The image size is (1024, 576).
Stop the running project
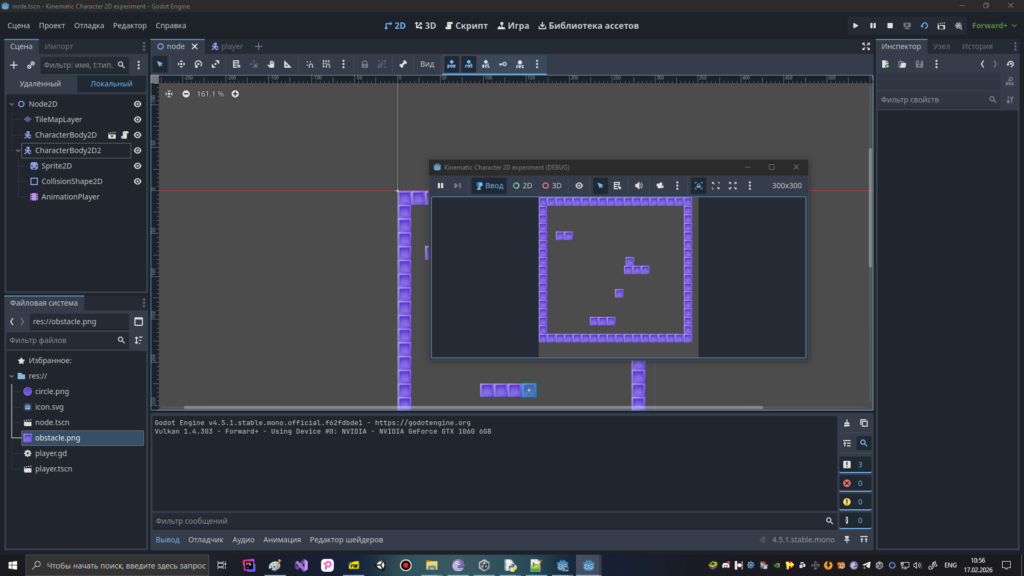pos(889,25)
